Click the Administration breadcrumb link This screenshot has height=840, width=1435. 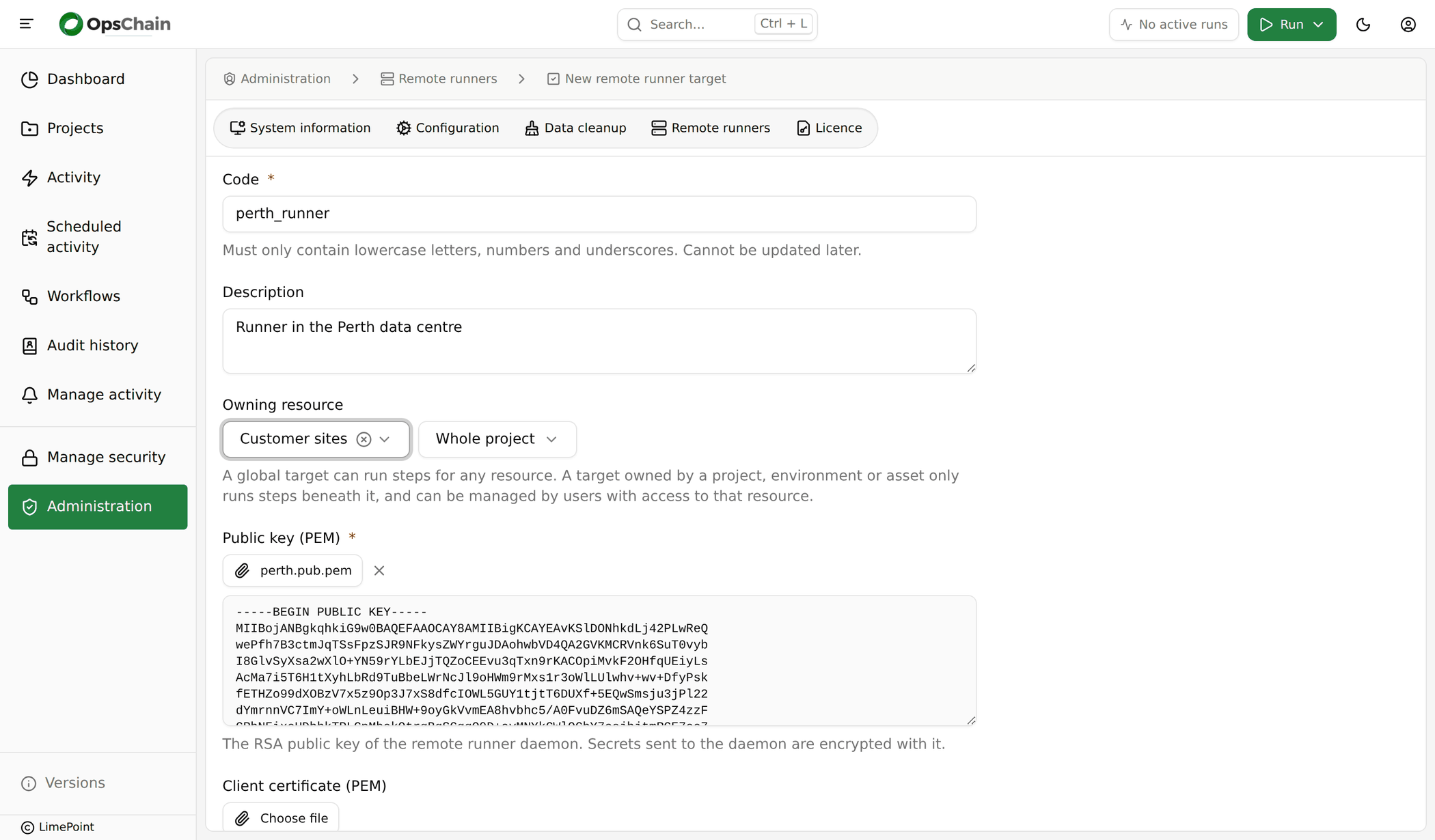[277, 79]
